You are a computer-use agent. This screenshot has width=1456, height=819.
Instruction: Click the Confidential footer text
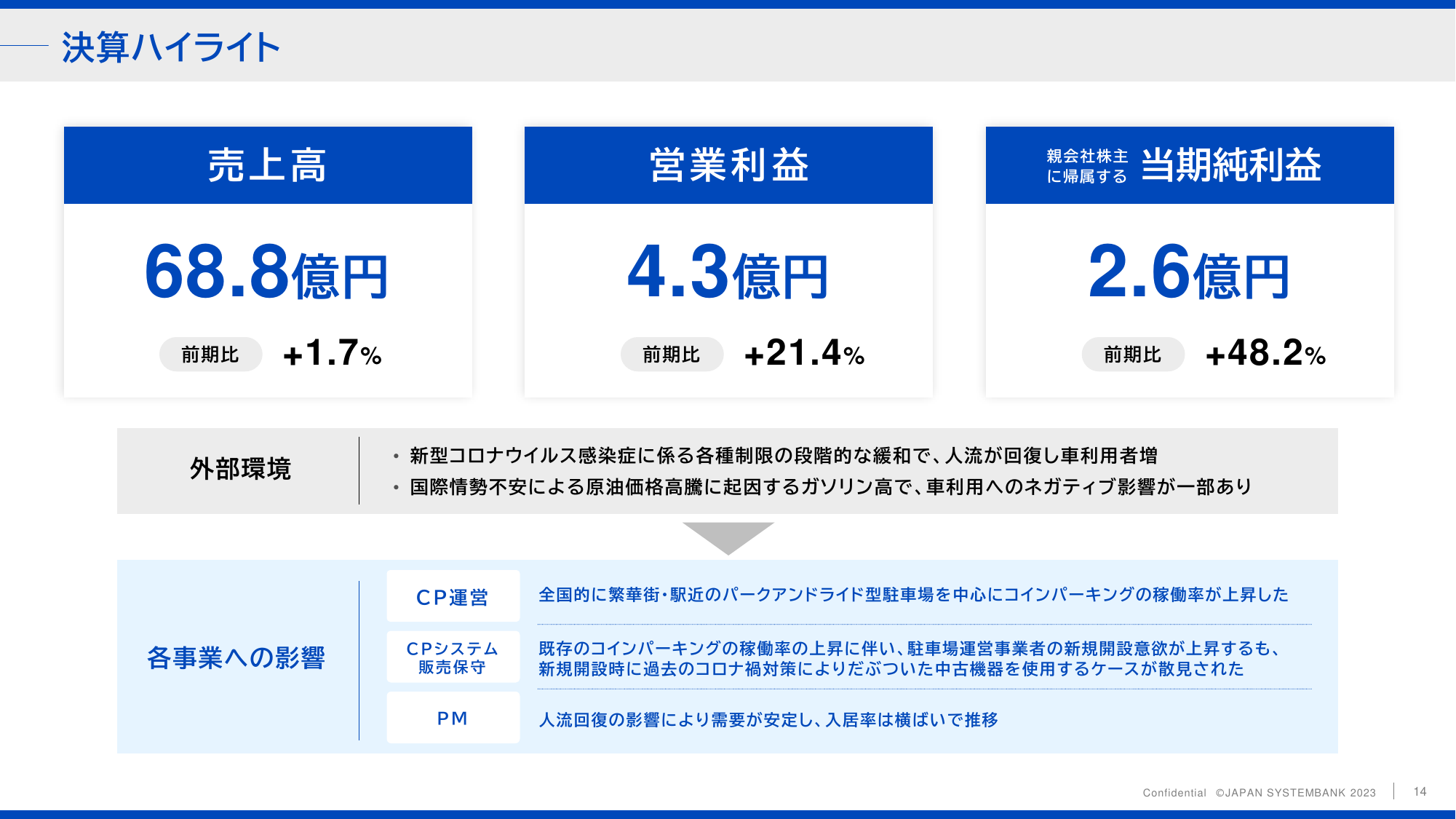[x=1174, y=793]
